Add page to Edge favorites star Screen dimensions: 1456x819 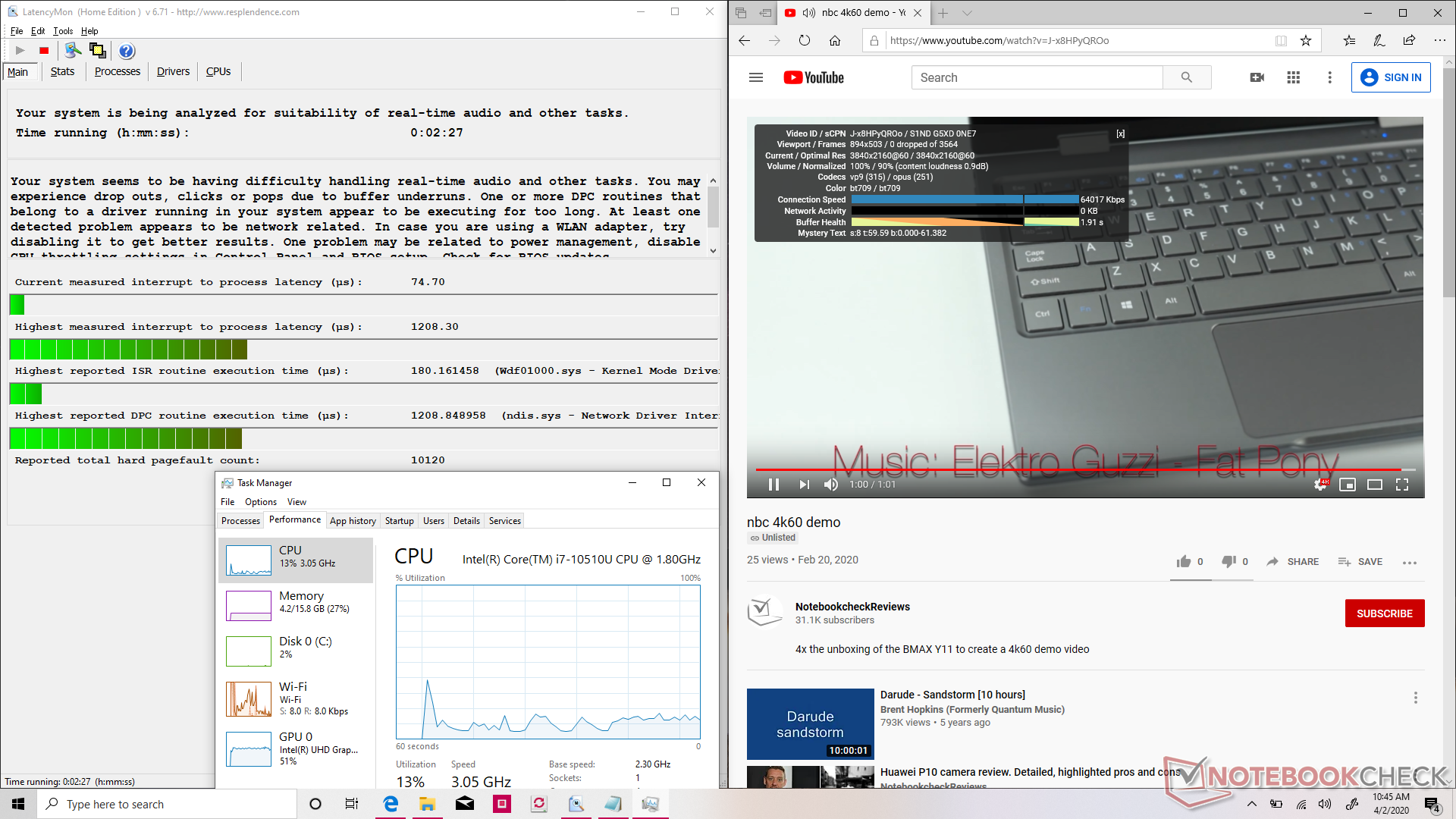[x=1306, y=41]
